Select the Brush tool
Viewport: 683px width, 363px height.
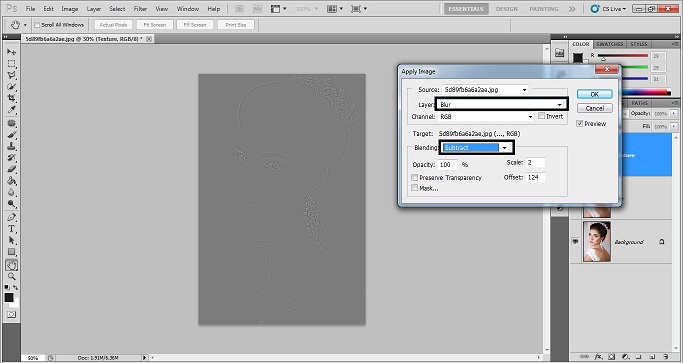[x=11, y=135]
